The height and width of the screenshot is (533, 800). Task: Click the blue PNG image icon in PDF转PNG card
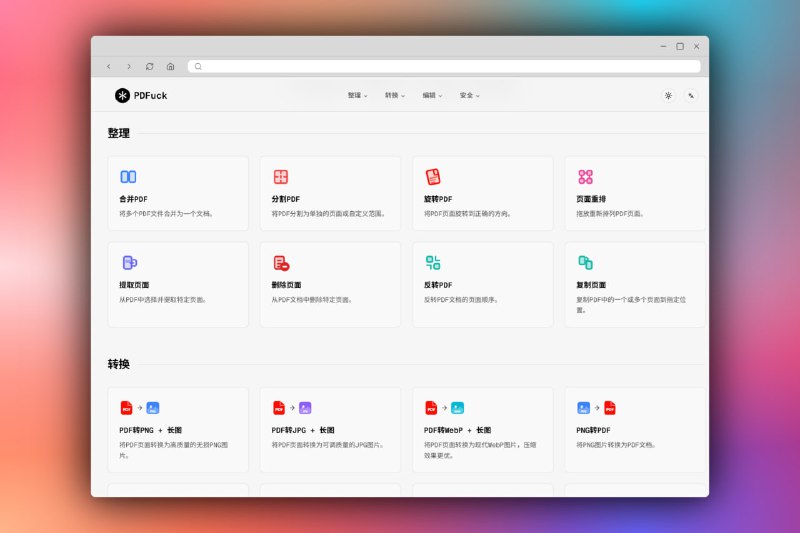click(x=153, y=408)
